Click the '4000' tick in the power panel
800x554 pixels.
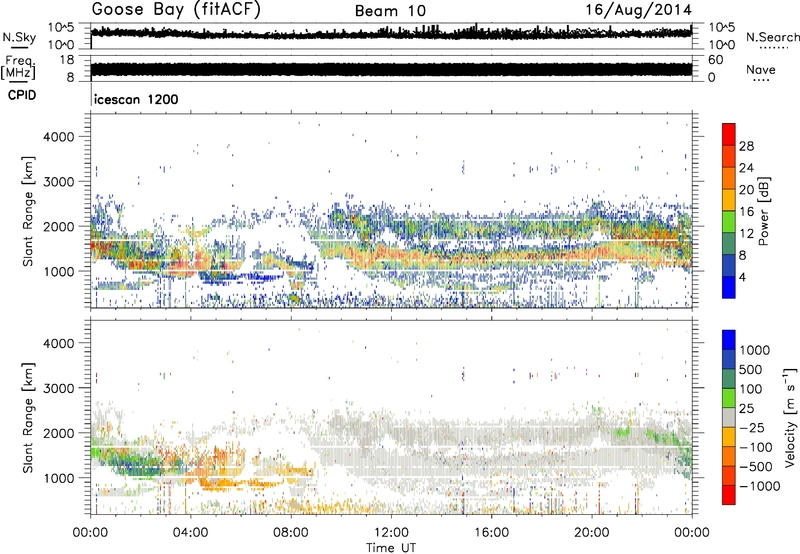pos(59,137)
